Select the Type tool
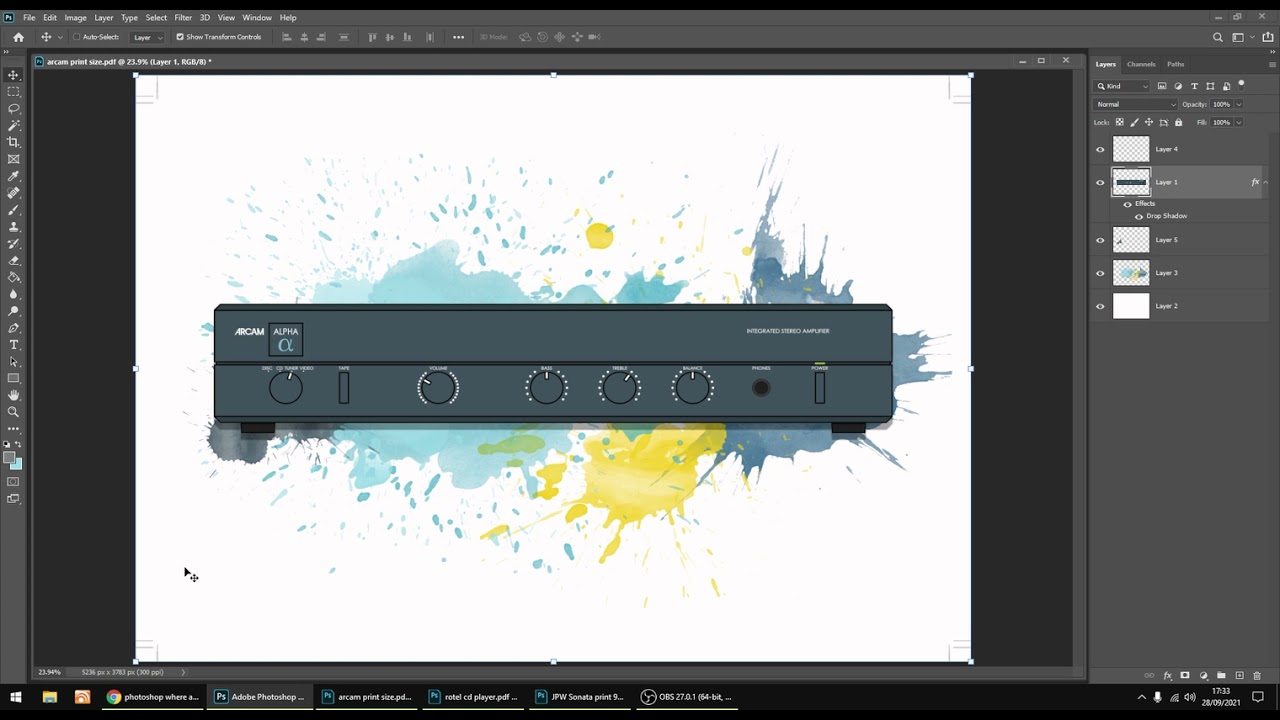This screenshot has height=720, width=1280. pyautogui.click(x=13, y=345)
